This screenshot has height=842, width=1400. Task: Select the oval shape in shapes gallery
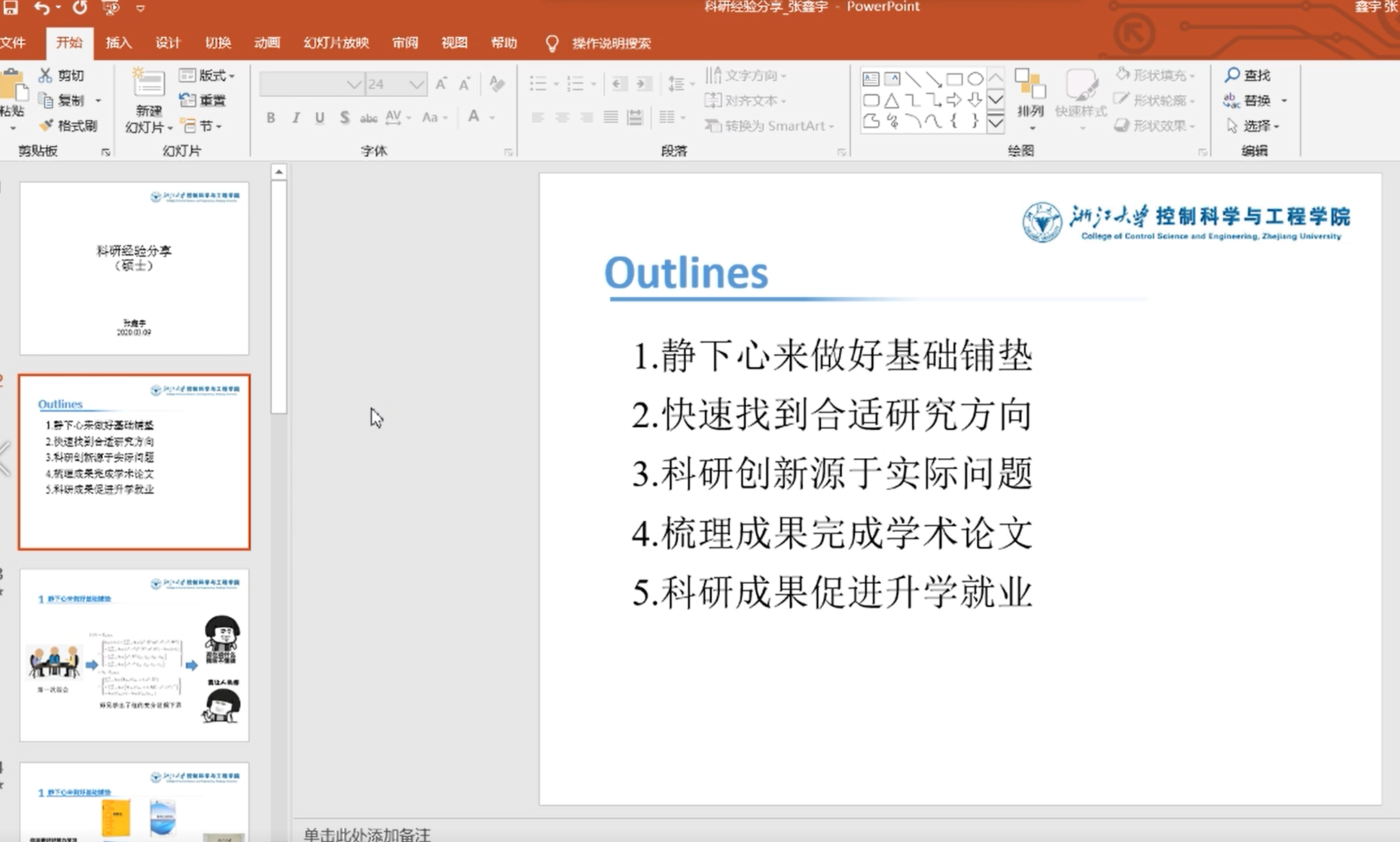975,79
